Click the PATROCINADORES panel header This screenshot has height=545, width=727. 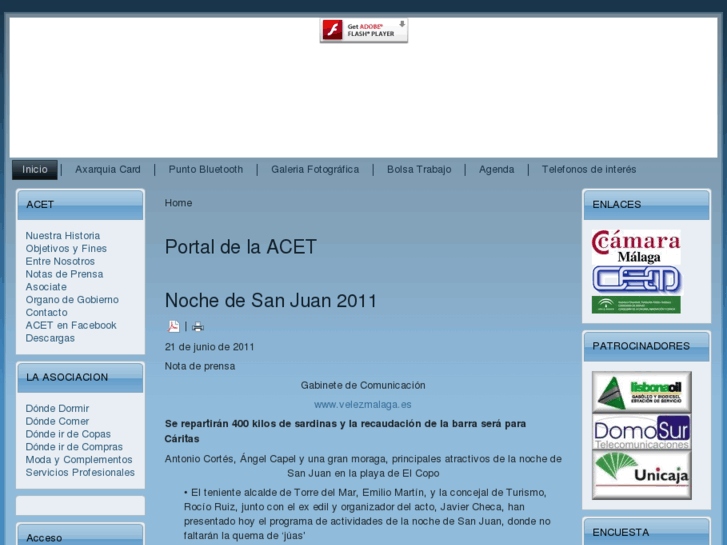click(646, 346)
